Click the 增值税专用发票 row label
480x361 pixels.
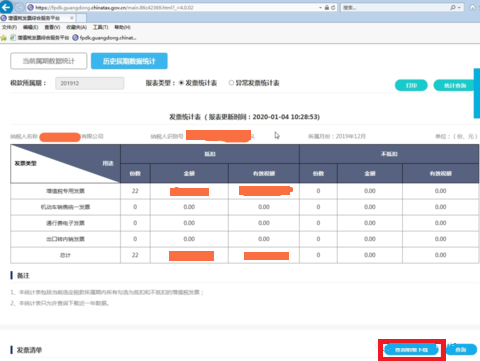coord(65,191)
